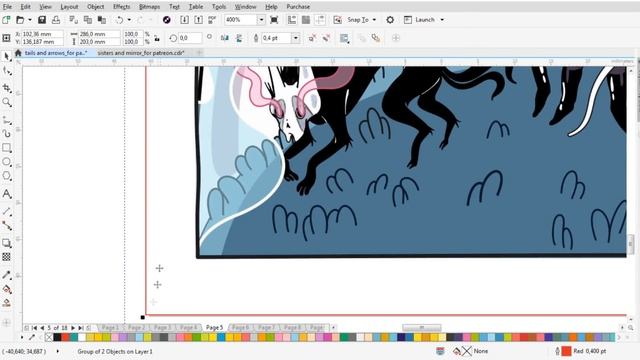Expand the color palette flyout arrow

click(x=22, y=337)
